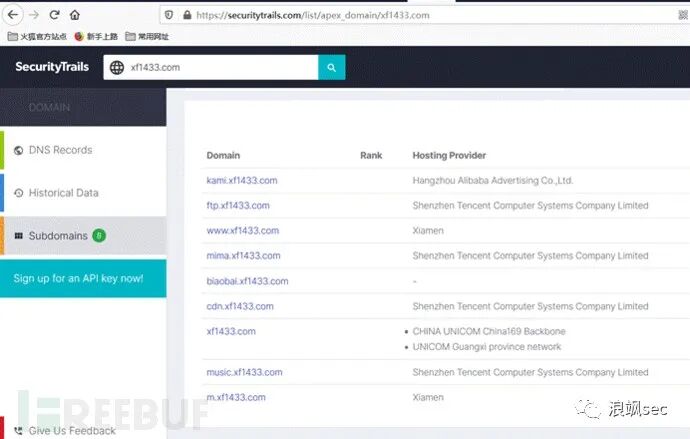Open the www.xf1433.com link

pyautogui.click(x=242, y=230)
